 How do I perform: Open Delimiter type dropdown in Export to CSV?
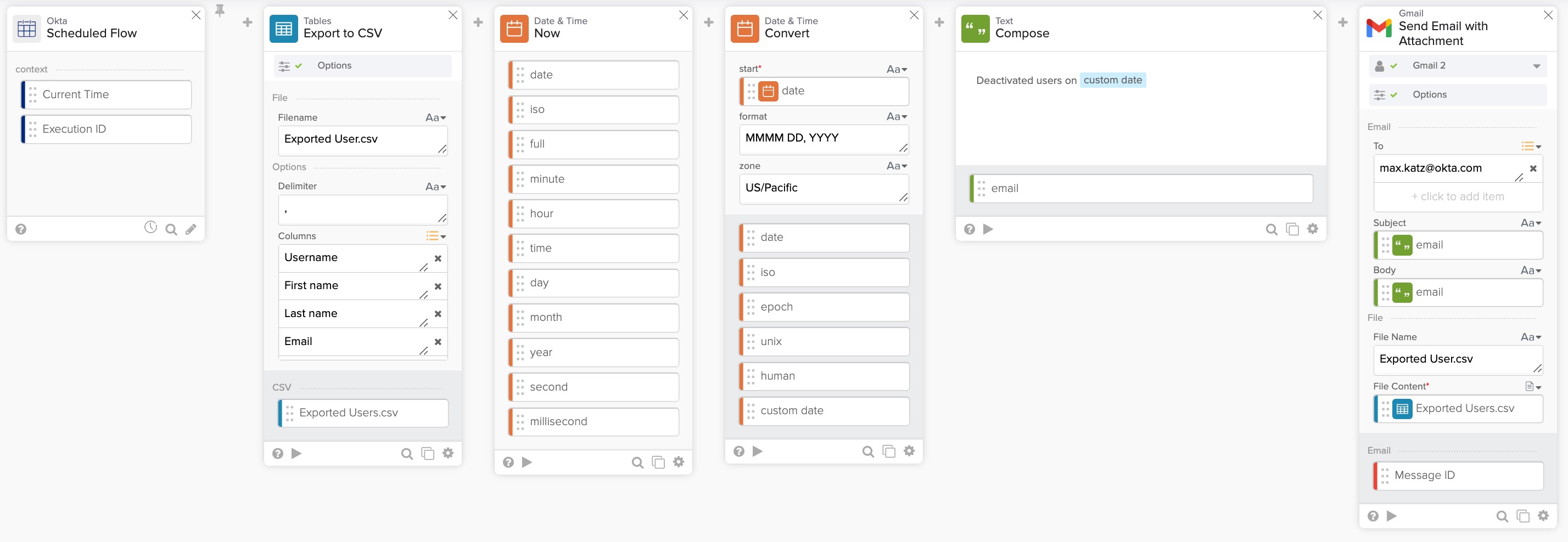coord(436,187)
